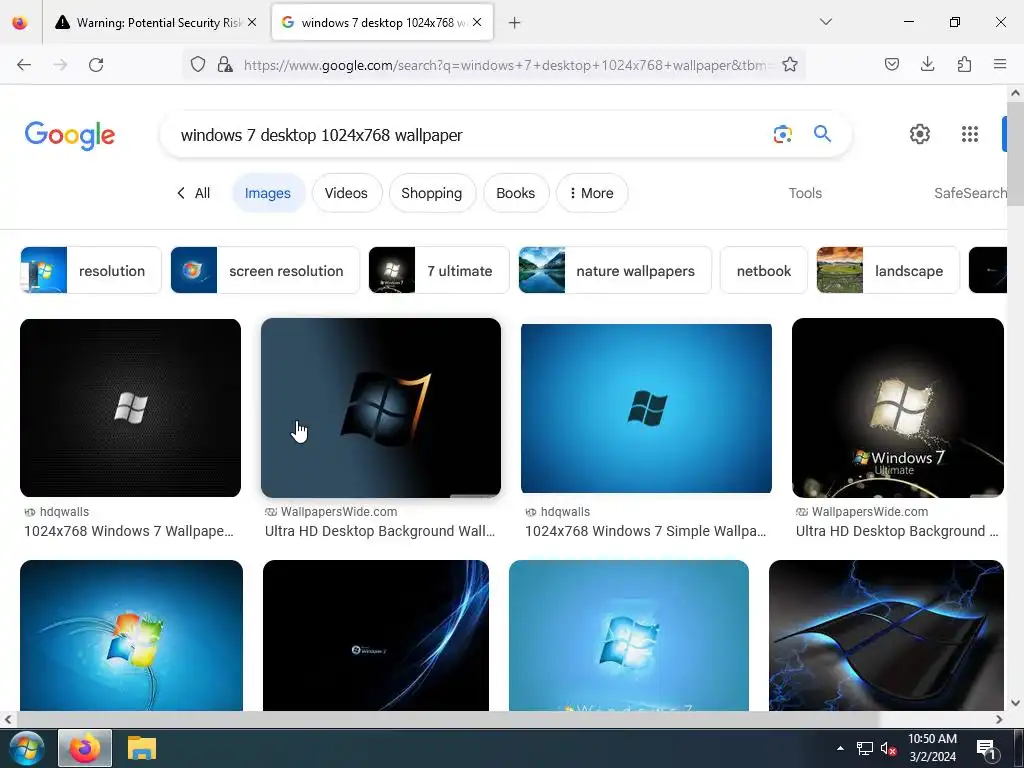Viewport: 1024px width, 768px height.
Task: Open the simple blue Windows logo wallpaper thumbnail
Action: (647, 409)
